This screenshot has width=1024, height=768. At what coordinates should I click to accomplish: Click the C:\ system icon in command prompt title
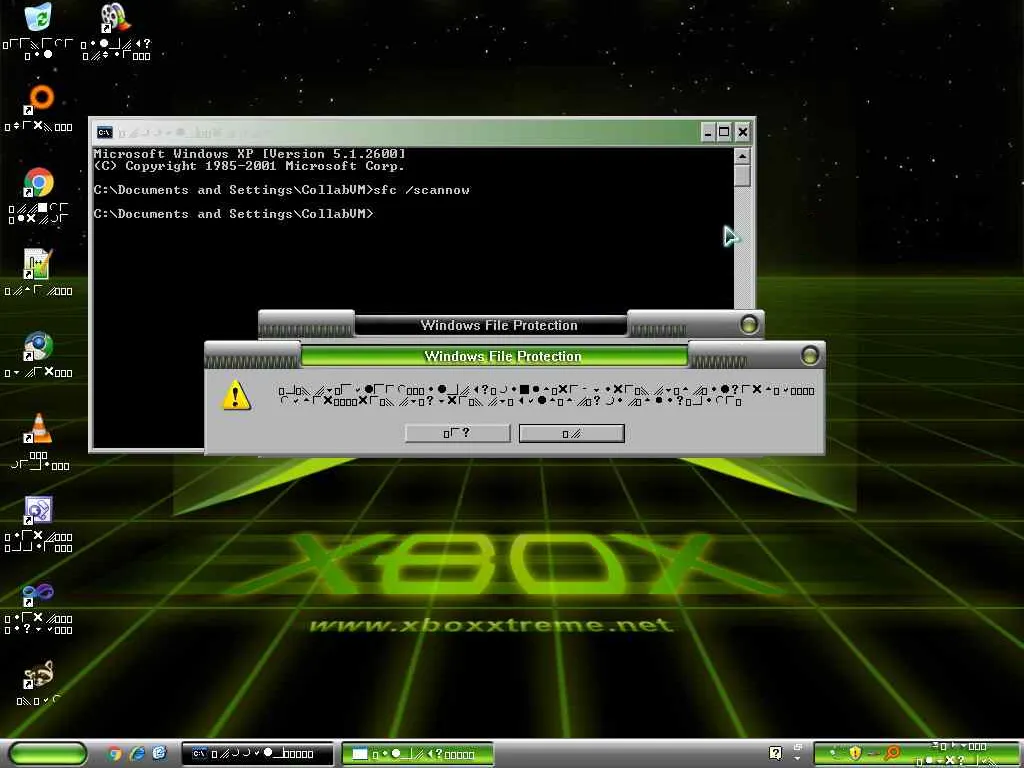[x=104, y=132]
